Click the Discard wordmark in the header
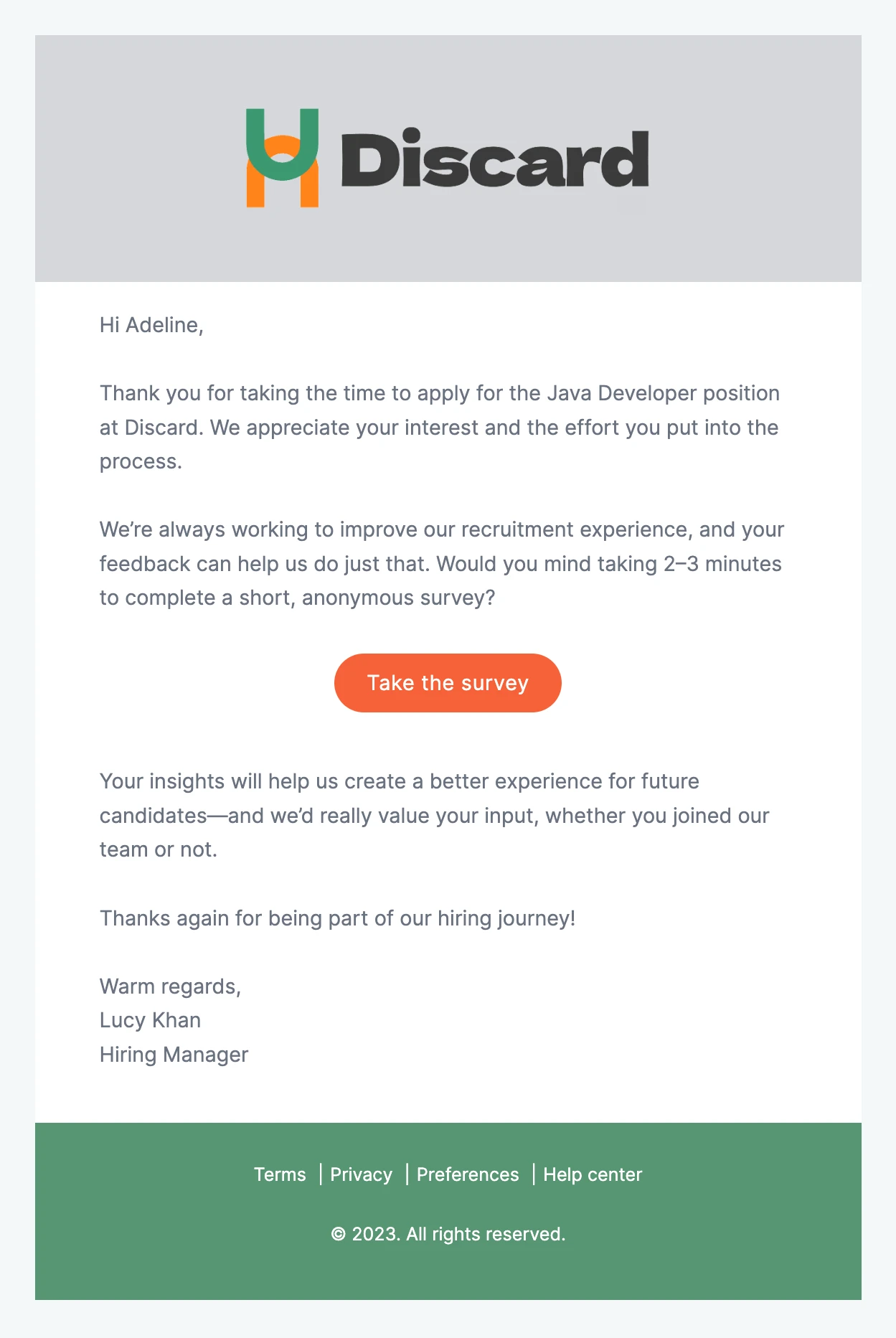The image size is (896, 1338). click(494, 159)
